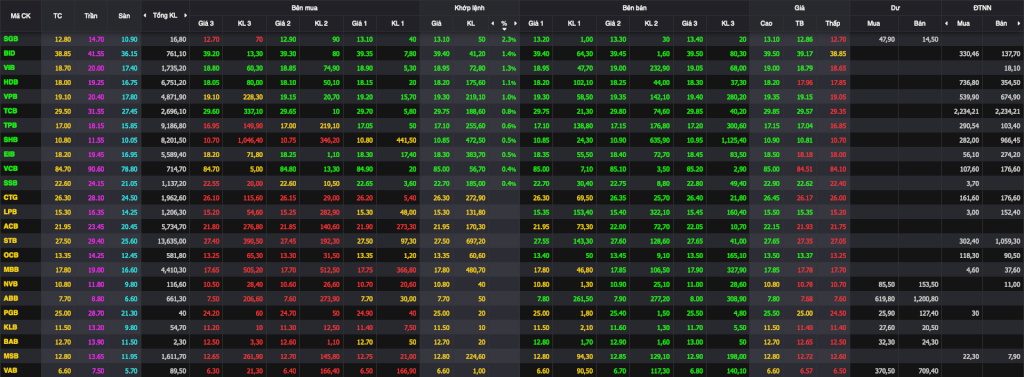Click the TC column header

[57, 16]
